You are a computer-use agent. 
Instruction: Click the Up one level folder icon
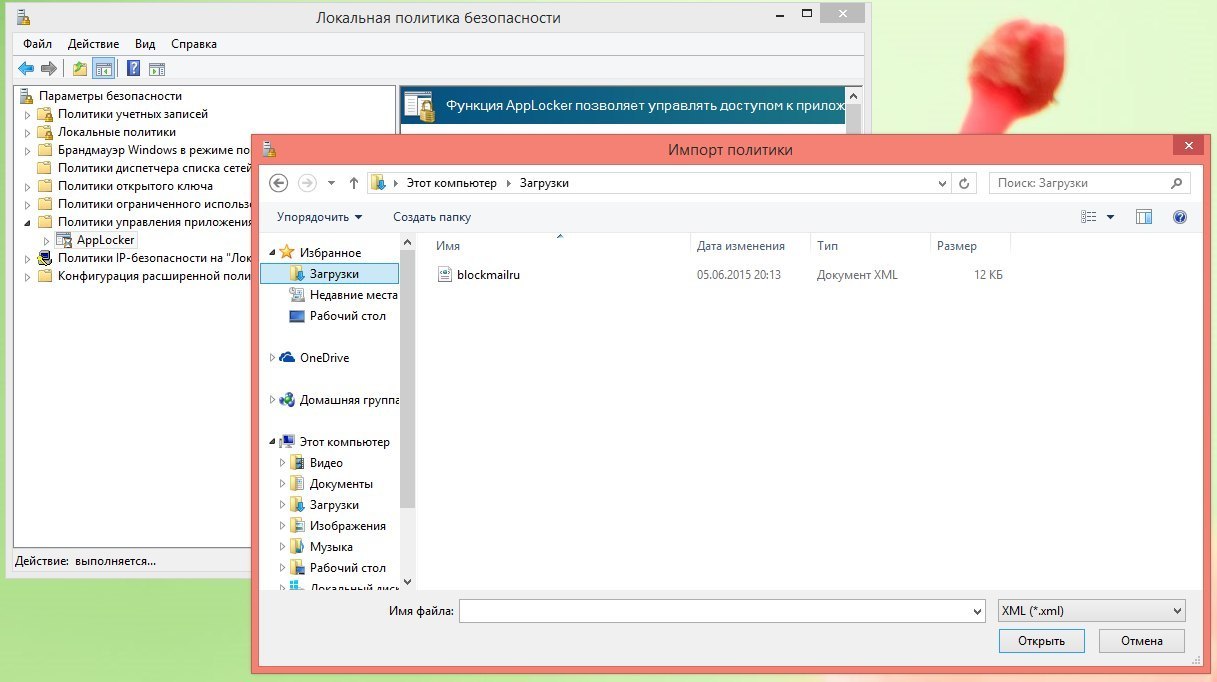tap(80, 69)
